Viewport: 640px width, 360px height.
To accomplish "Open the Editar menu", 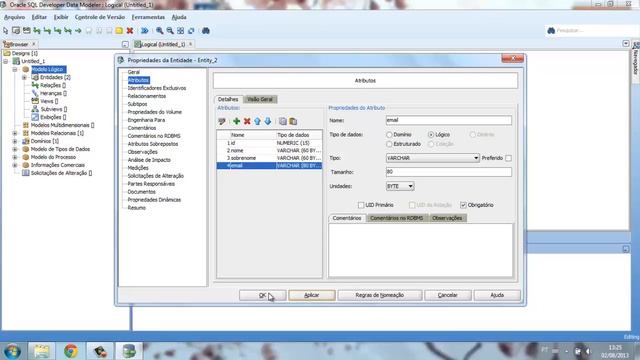I will [x=39, y=17].
